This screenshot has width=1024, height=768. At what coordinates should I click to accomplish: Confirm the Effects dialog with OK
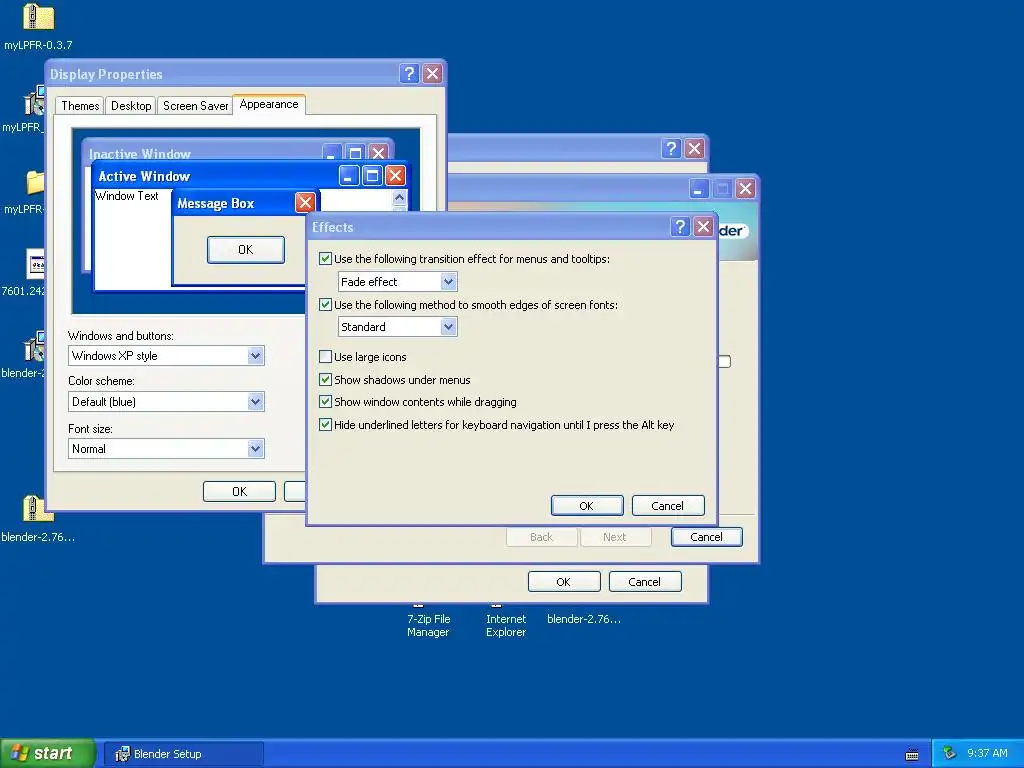[x=587, y=505]
